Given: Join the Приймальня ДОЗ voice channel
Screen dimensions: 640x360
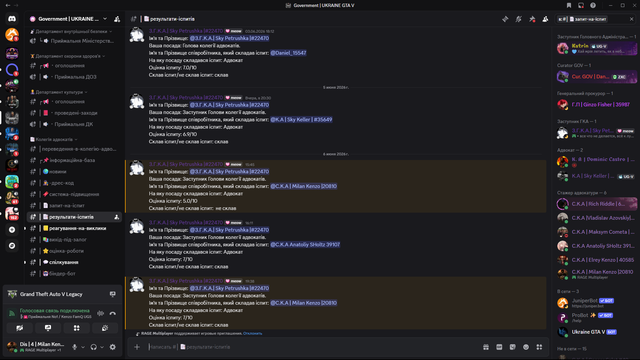Looking at the screenshot, I should [x=75, y=77].
